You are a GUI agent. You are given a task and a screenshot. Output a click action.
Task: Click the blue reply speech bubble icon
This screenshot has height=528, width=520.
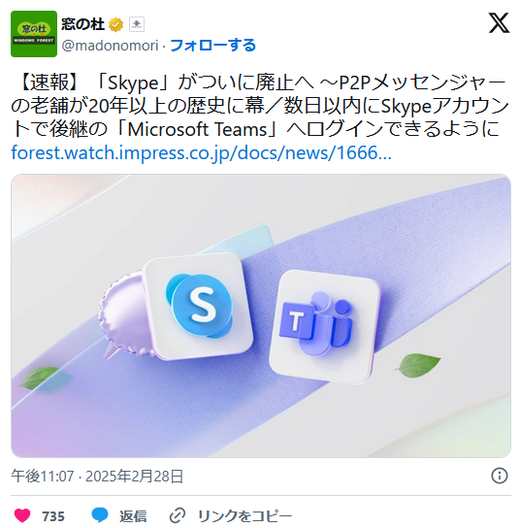click(100, 515)
